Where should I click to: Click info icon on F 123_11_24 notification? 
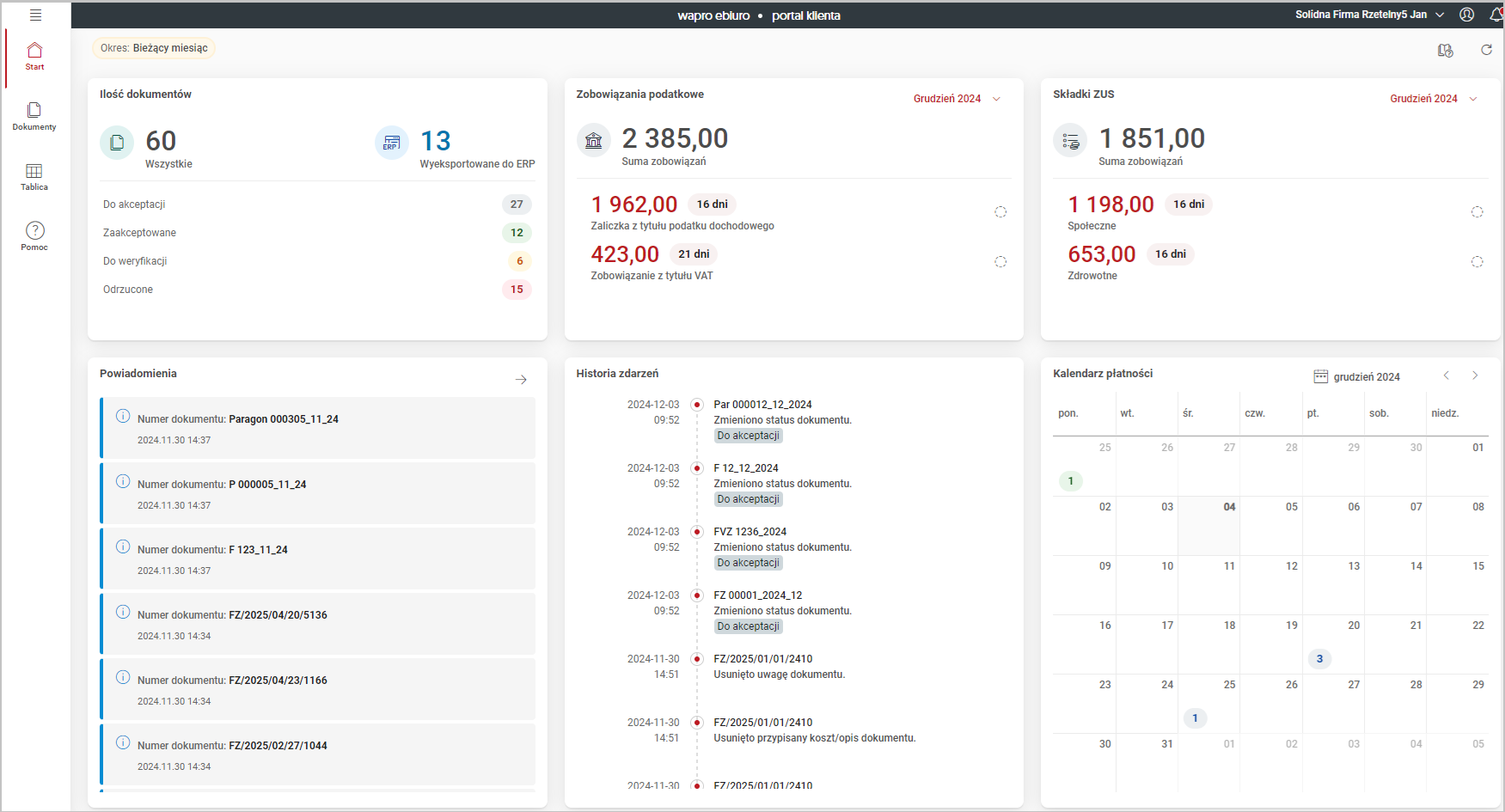pos(123,546)
